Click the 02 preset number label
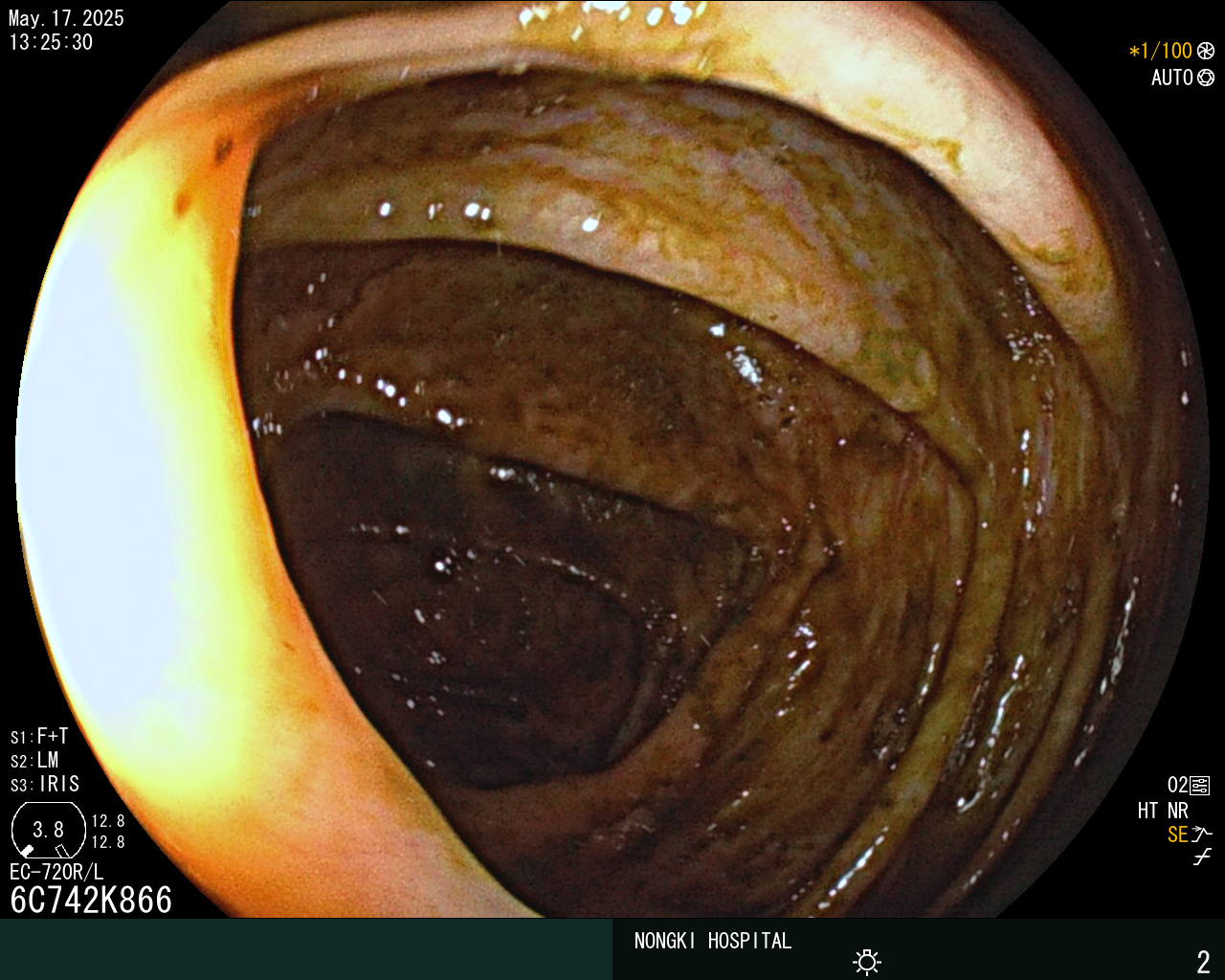1225x980 pixels. (x=1177, y=786)
